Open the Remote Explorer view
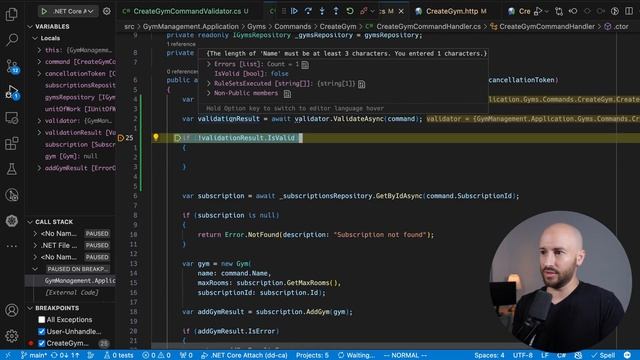Viewport: 640px width, 360px height. click(11, 118)
